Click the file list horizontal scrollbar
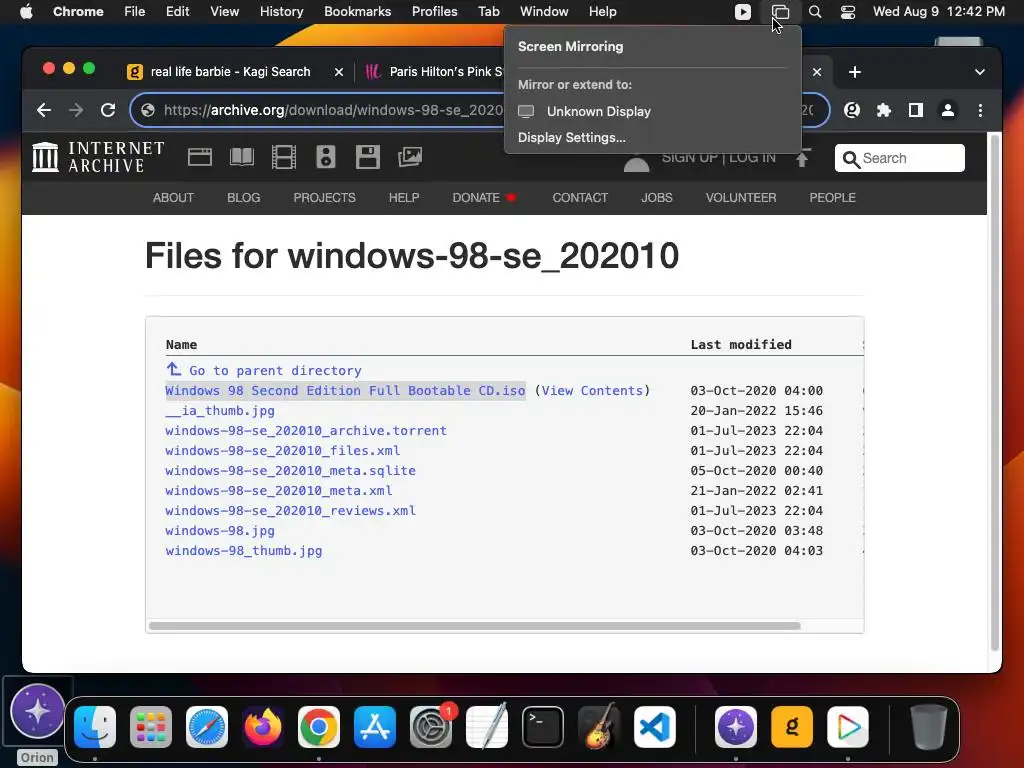Viewport: 1024px width, 768px height. (x=475, y=626)
